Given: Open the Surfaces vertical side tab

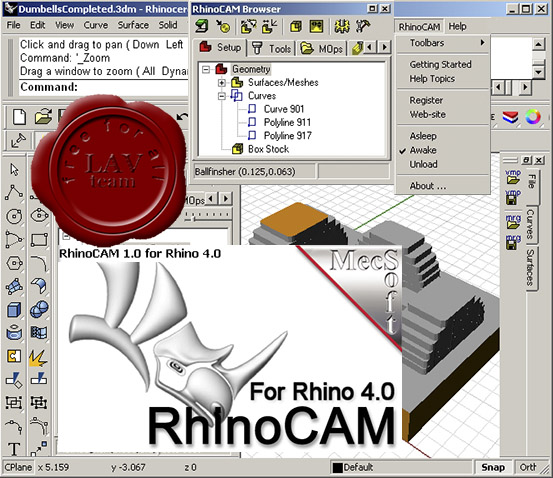Looking at the screenshot, I should (531, 267).
